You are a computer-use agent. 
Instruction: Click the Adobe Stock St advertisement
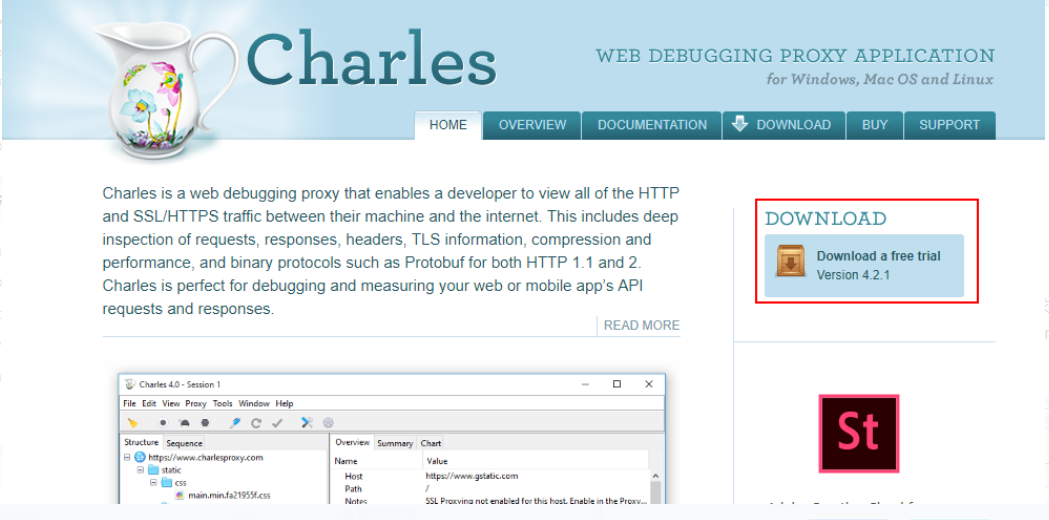(859, 434)
